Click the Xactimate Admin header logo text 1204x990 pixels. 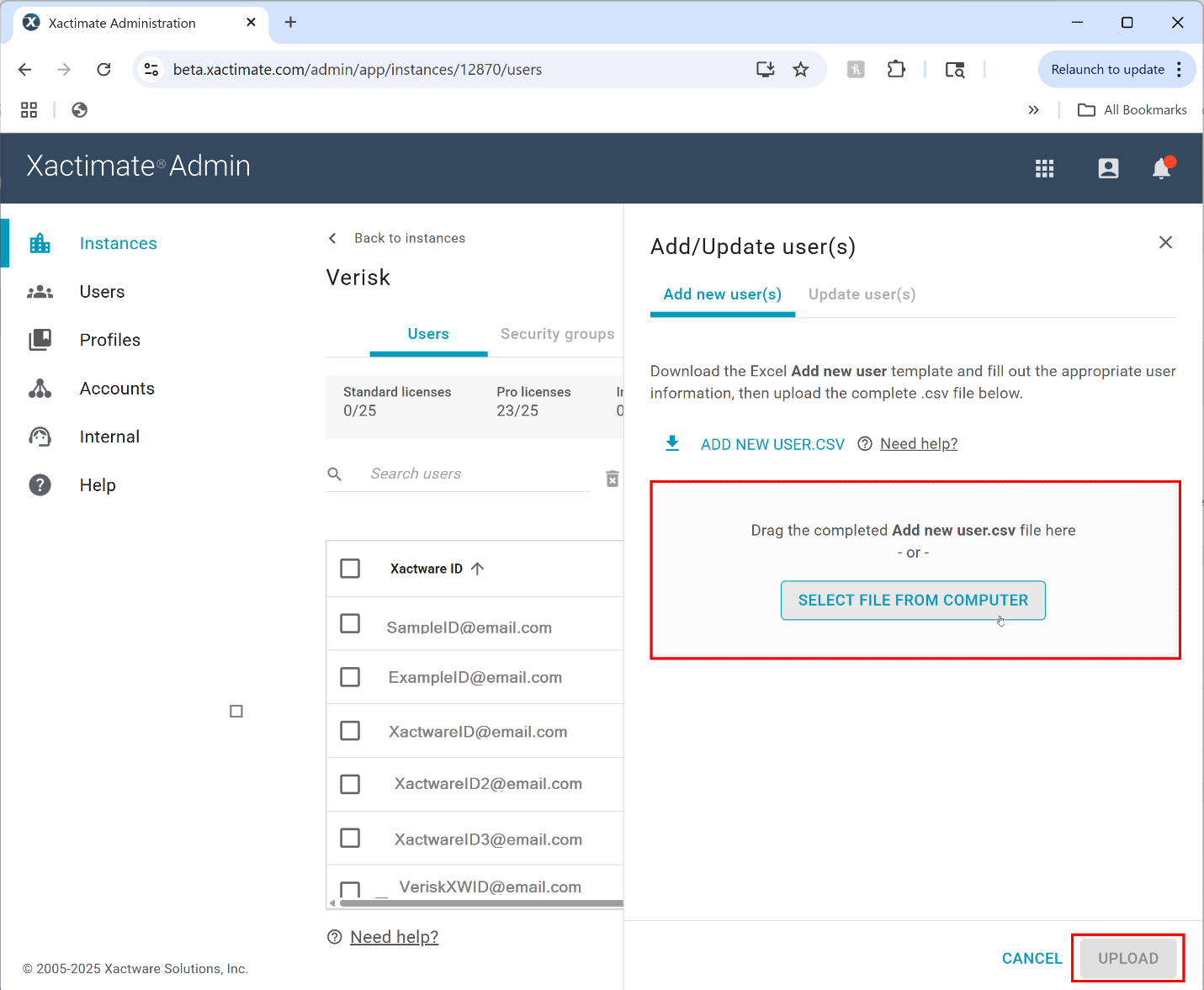click(139, 167)
